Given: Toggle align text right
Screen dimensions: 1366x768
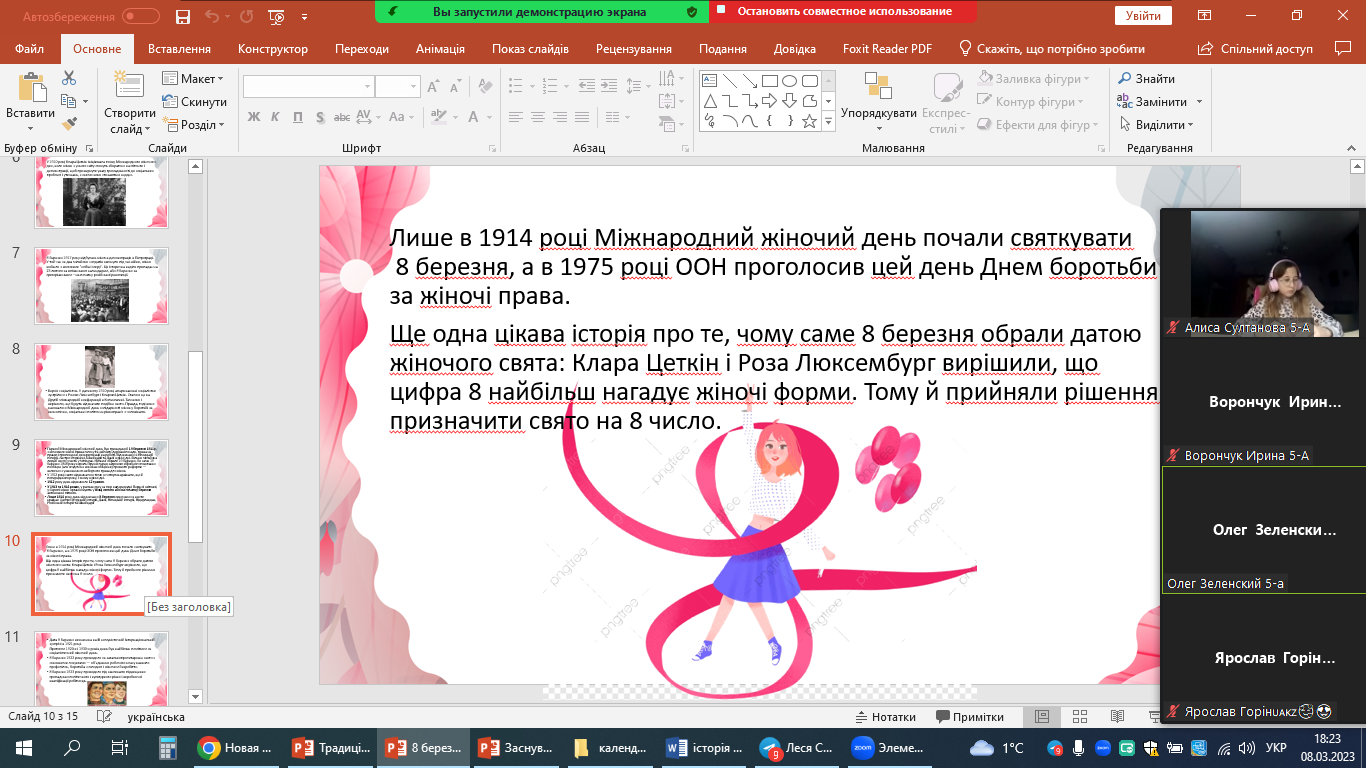Looking at the screenshot, I should 560,119.
